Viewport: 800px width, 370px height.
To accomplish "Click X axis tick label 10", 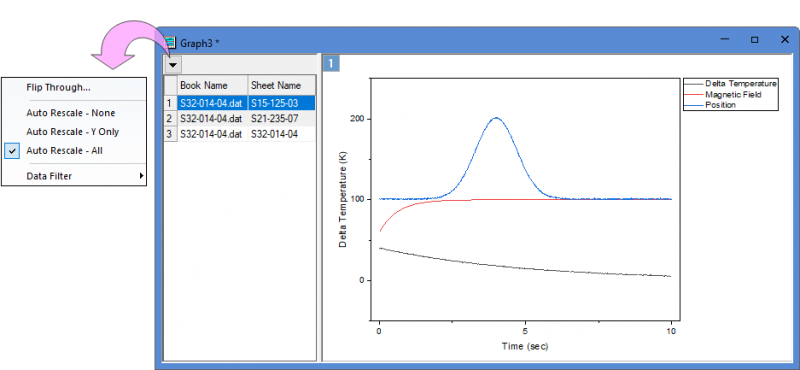I will [x=671, y=331].
